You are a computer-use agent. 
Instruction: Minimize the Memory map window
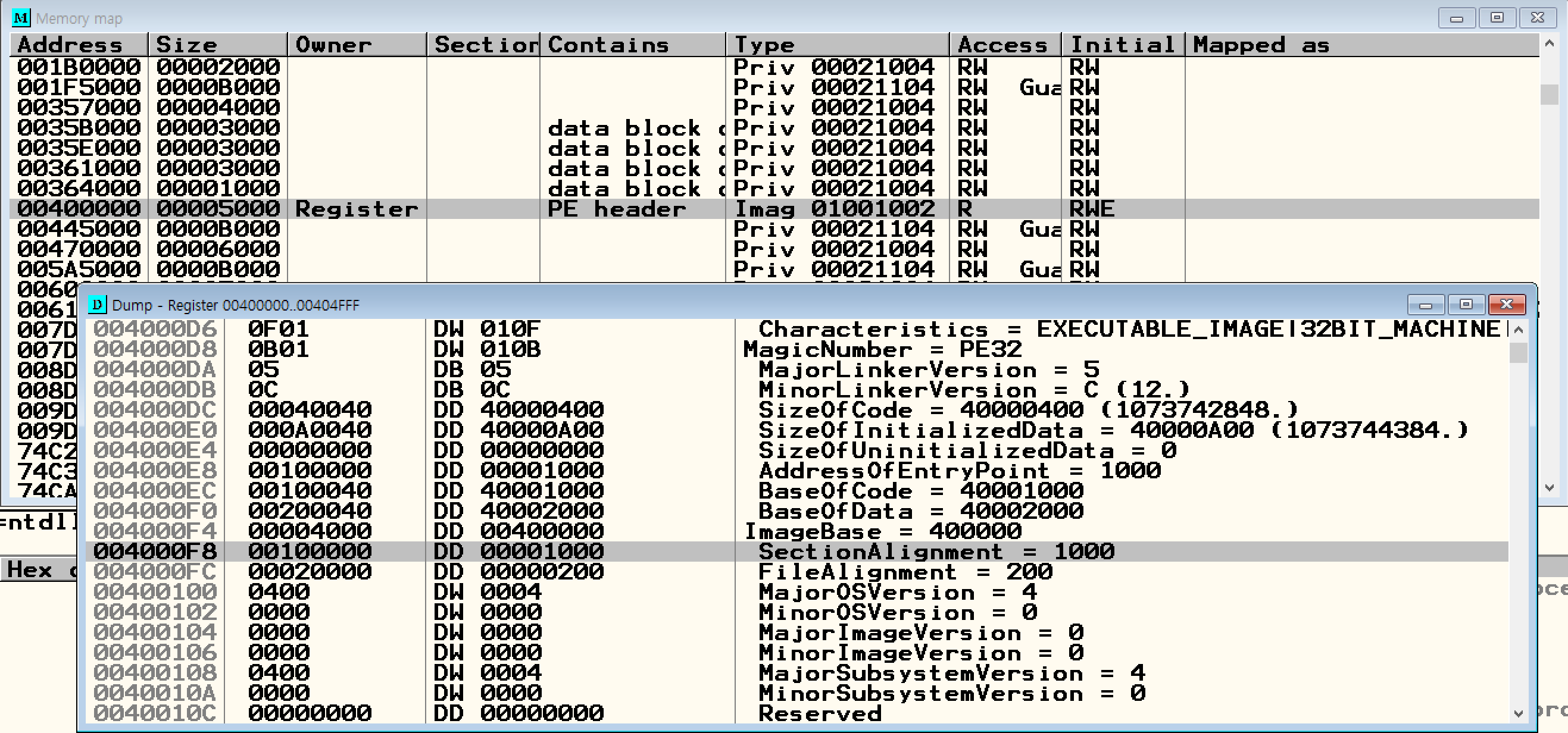(x=1456, y=18)
